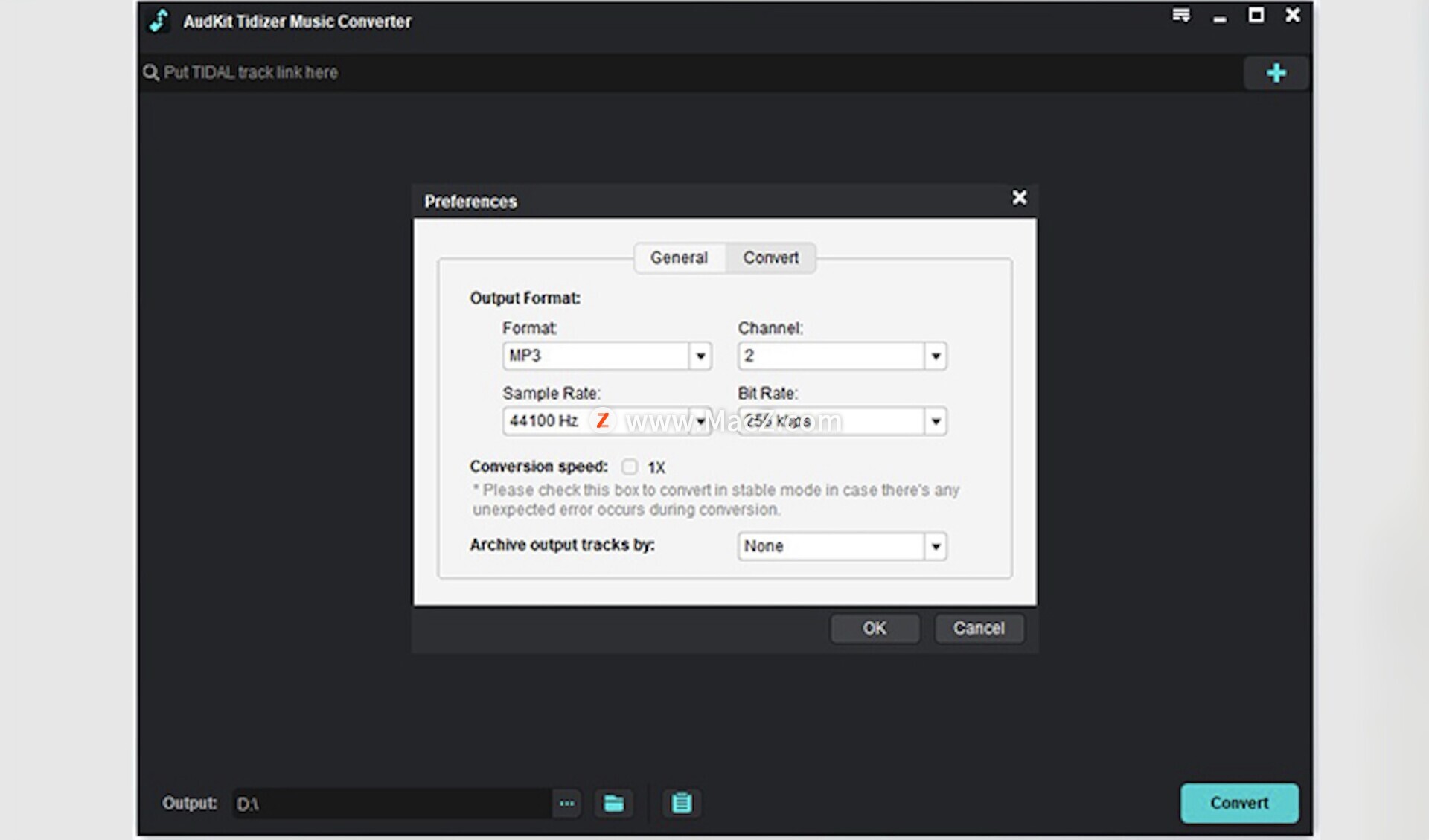Click the teal Convert button
Image resolution: width=1429 pixels, height=840 pixels.
pyautogui.click(x=1239, y=803)
